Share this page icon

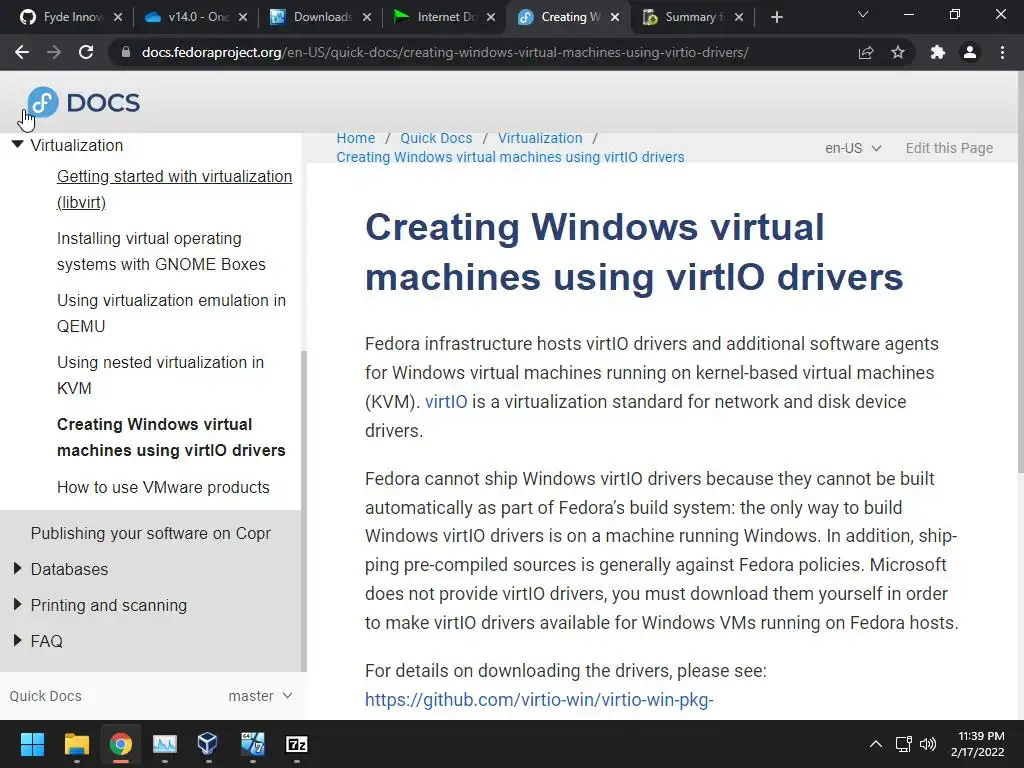pos(865,52)
